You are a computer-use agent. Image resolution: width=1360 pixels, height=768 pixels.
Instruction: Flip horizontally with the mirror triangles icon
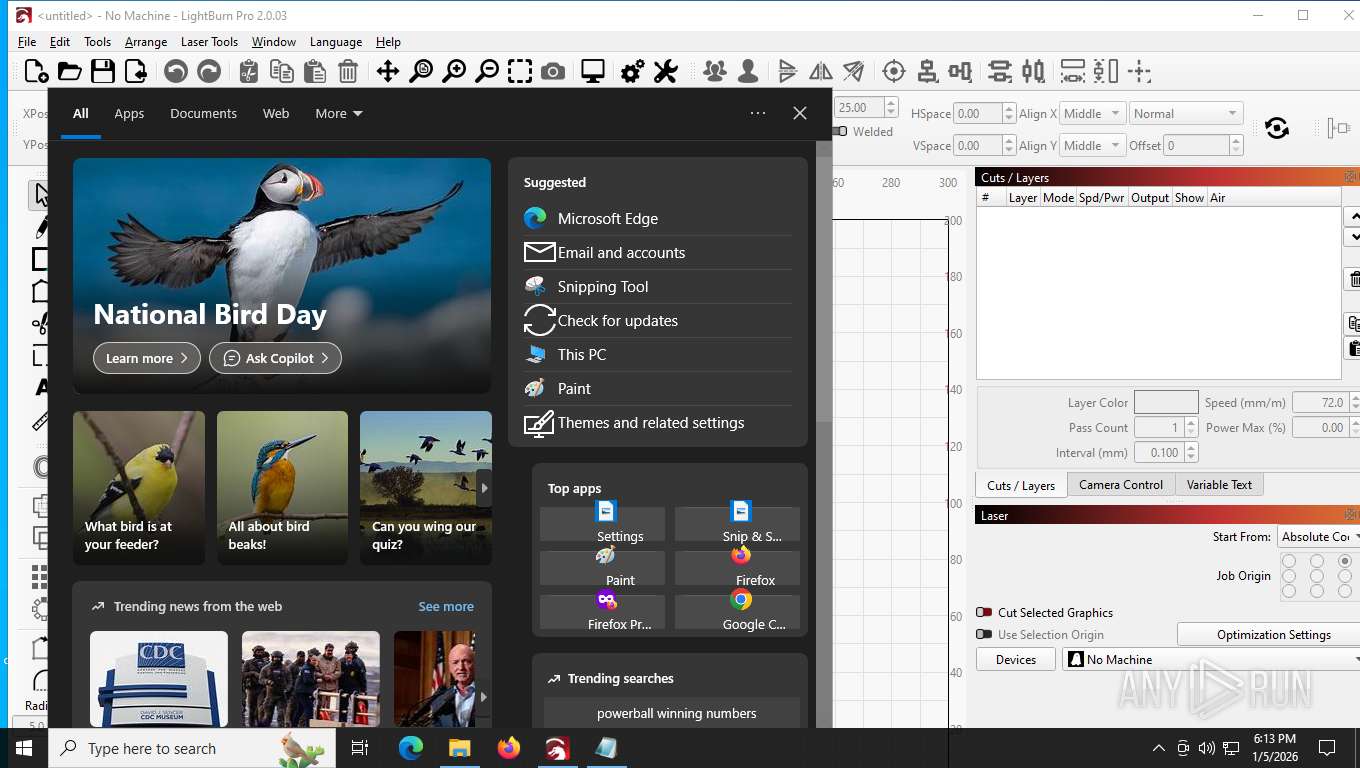coord(820,71)
